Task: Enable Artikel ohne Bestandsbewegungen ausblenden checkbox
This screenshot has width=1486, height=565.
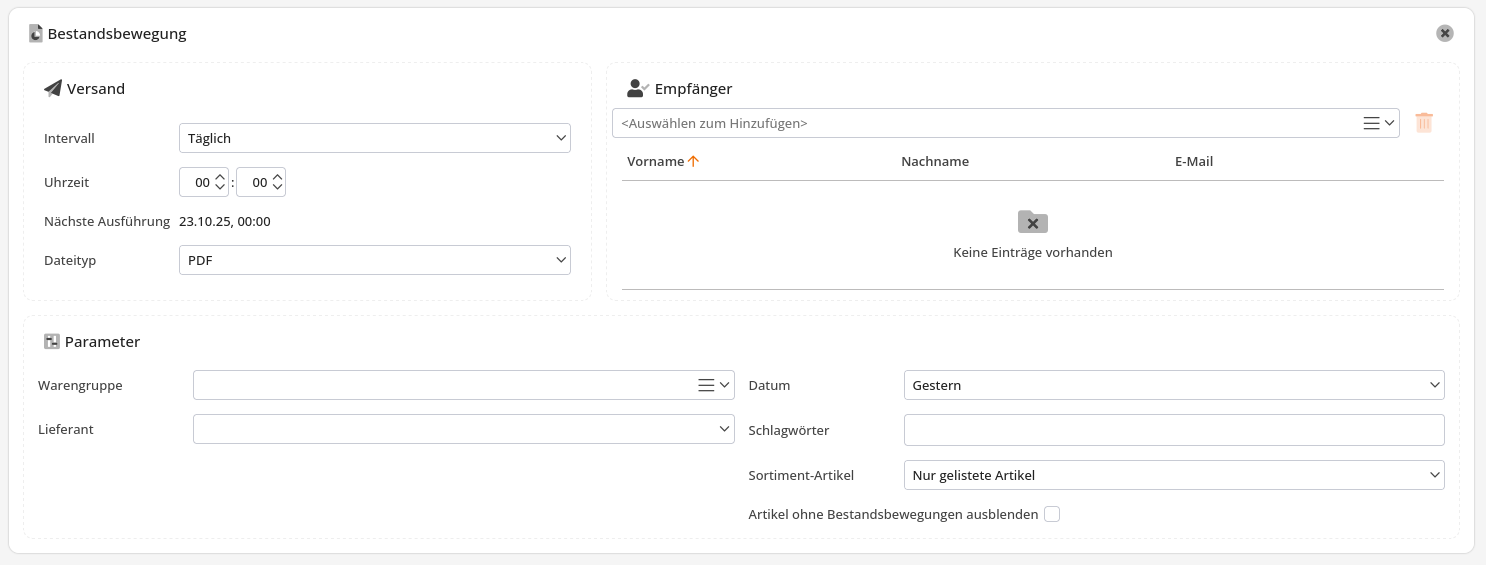Action: (1051, 514)
